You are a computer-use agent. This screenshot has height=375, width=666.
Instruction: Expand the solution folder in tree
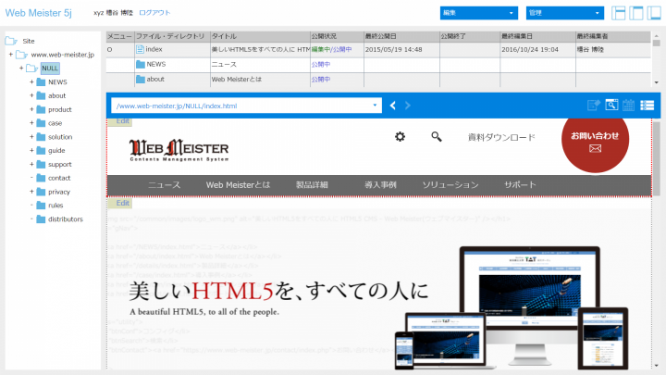pos(31,137)
